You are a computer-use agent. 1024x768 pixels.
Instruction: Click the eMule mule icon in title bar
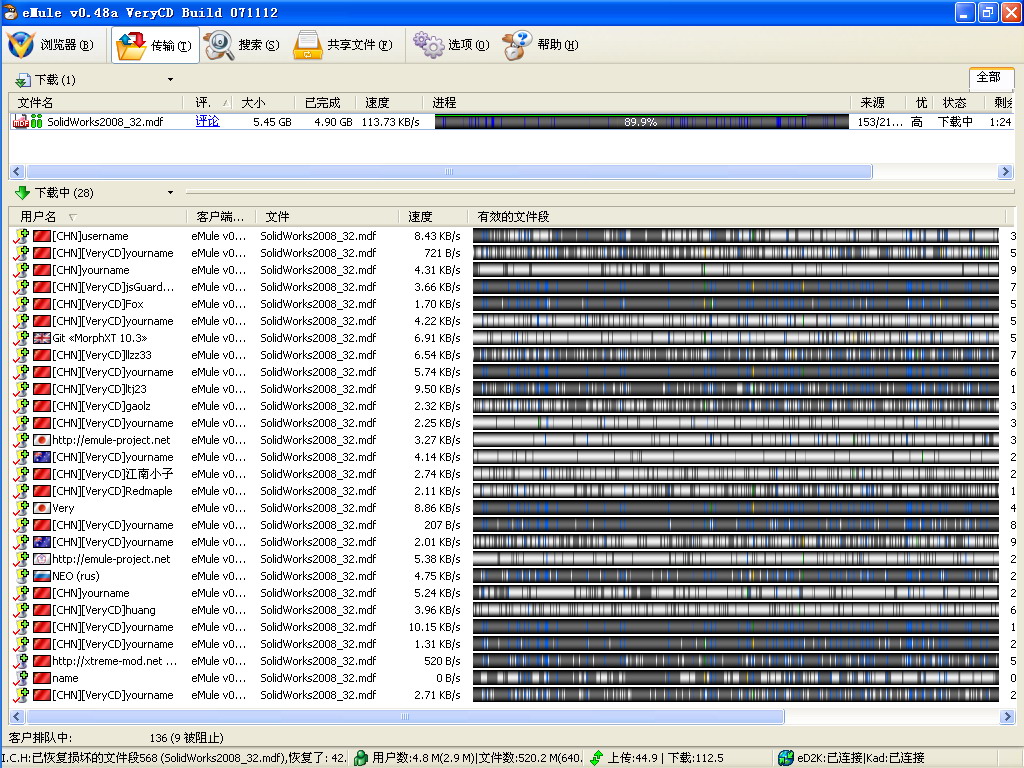pyautogui.click(x=10, y=12)
